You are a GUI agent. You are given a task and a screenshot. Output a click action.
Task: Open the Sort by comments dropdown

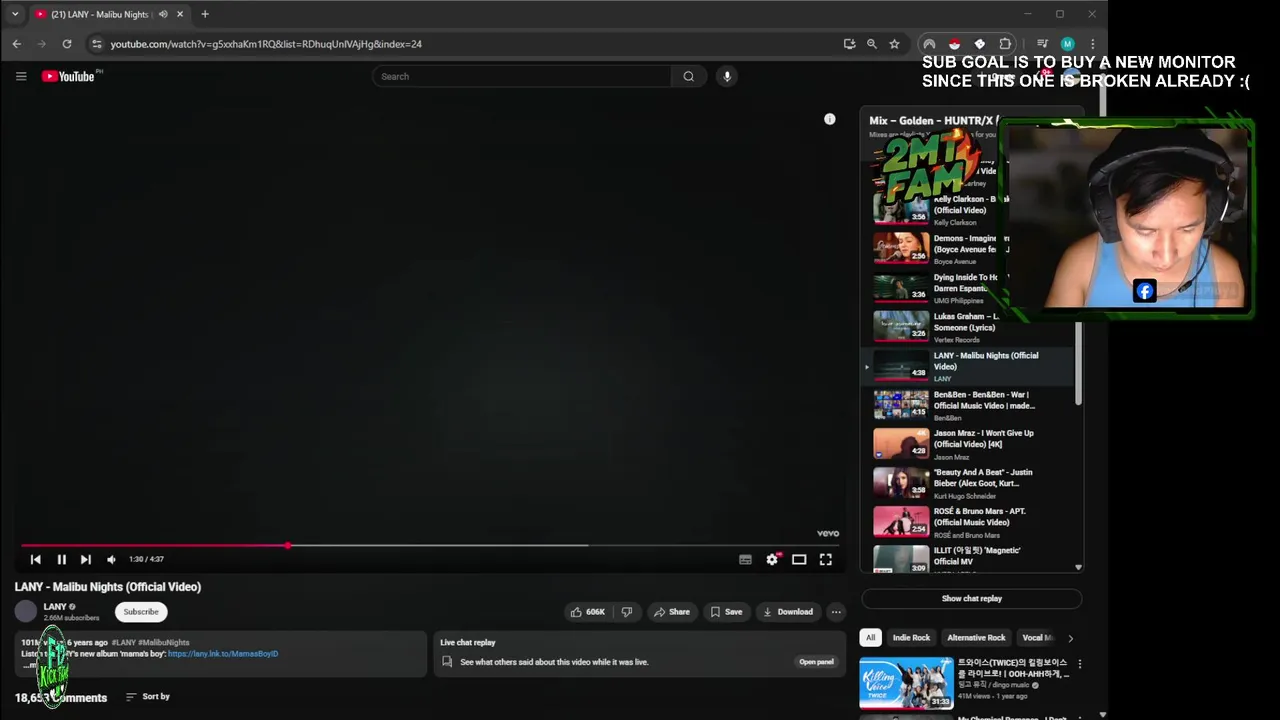coord(147,696)
